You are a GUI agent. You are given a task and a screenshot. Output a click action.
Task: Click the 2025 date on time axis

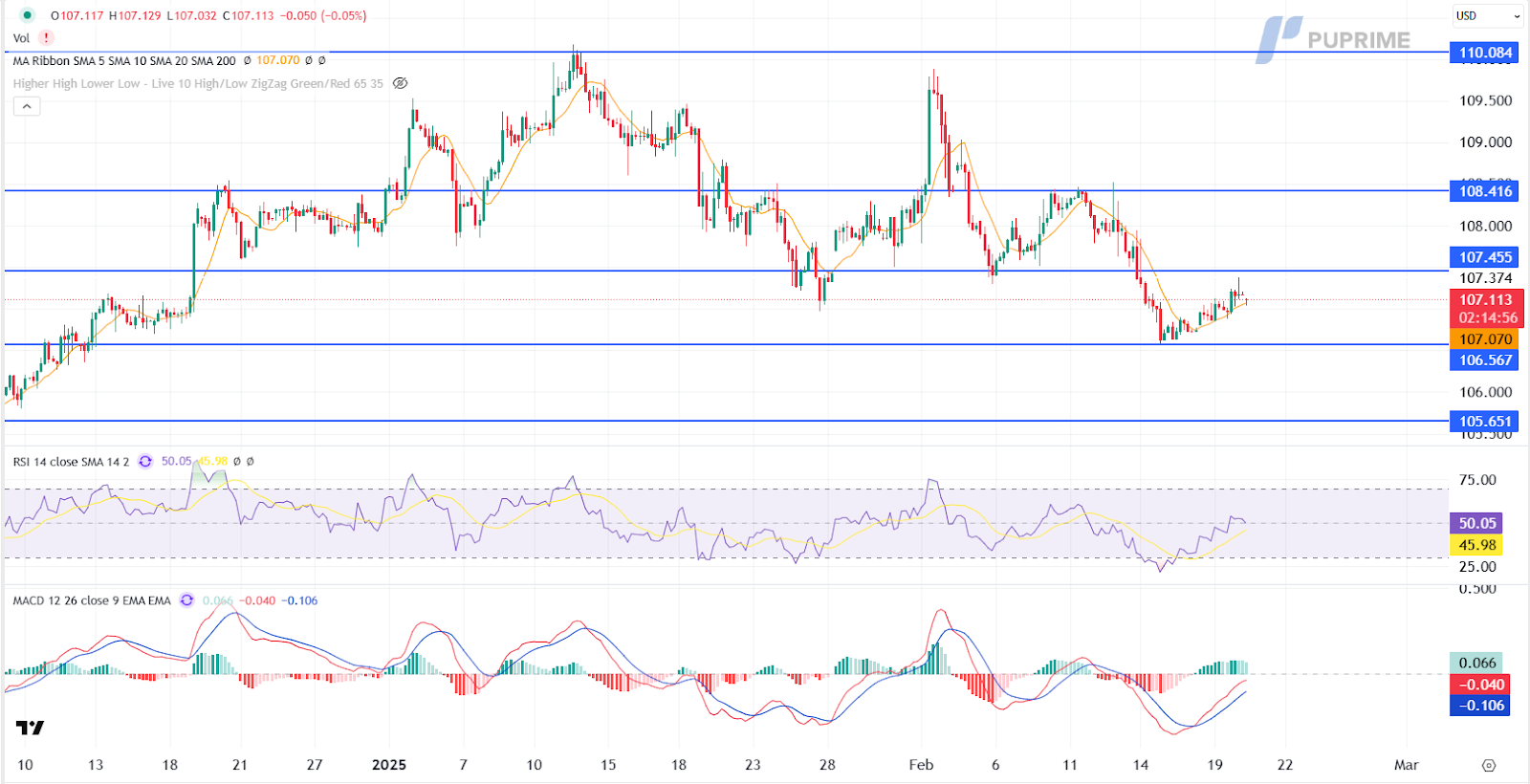(389, 765)
